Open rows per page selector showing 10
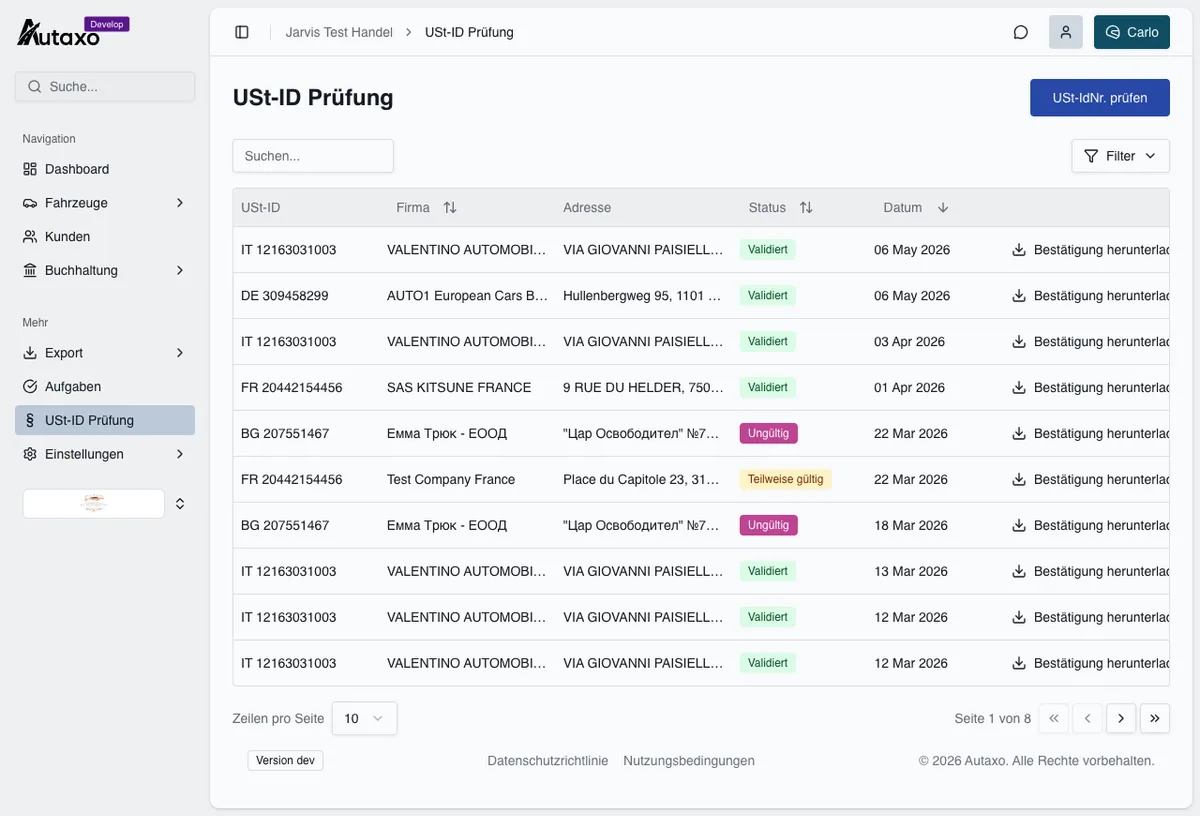1200x816 pixels. [364, 718]
